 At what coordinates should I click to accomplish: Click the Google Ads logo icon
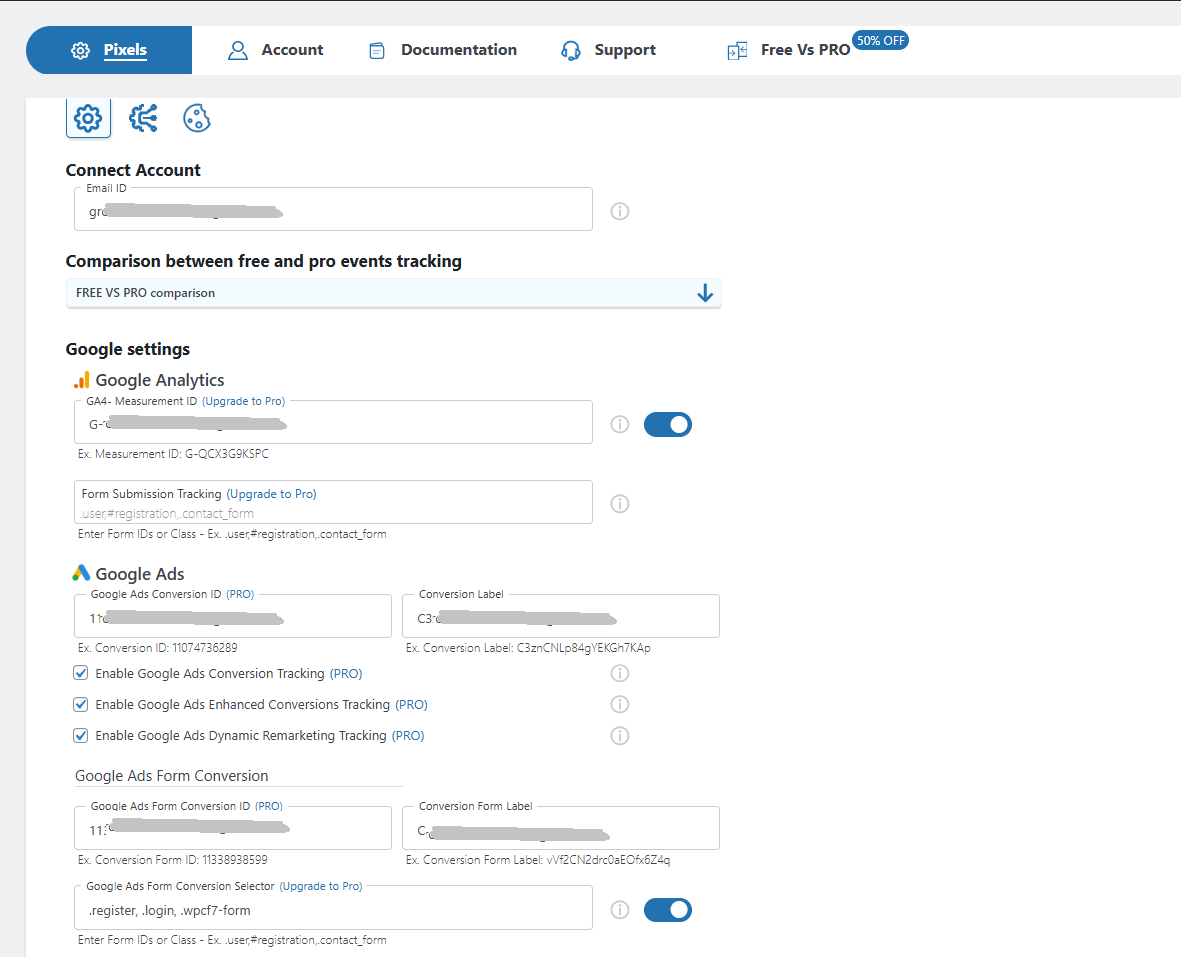tap(81, 574)
